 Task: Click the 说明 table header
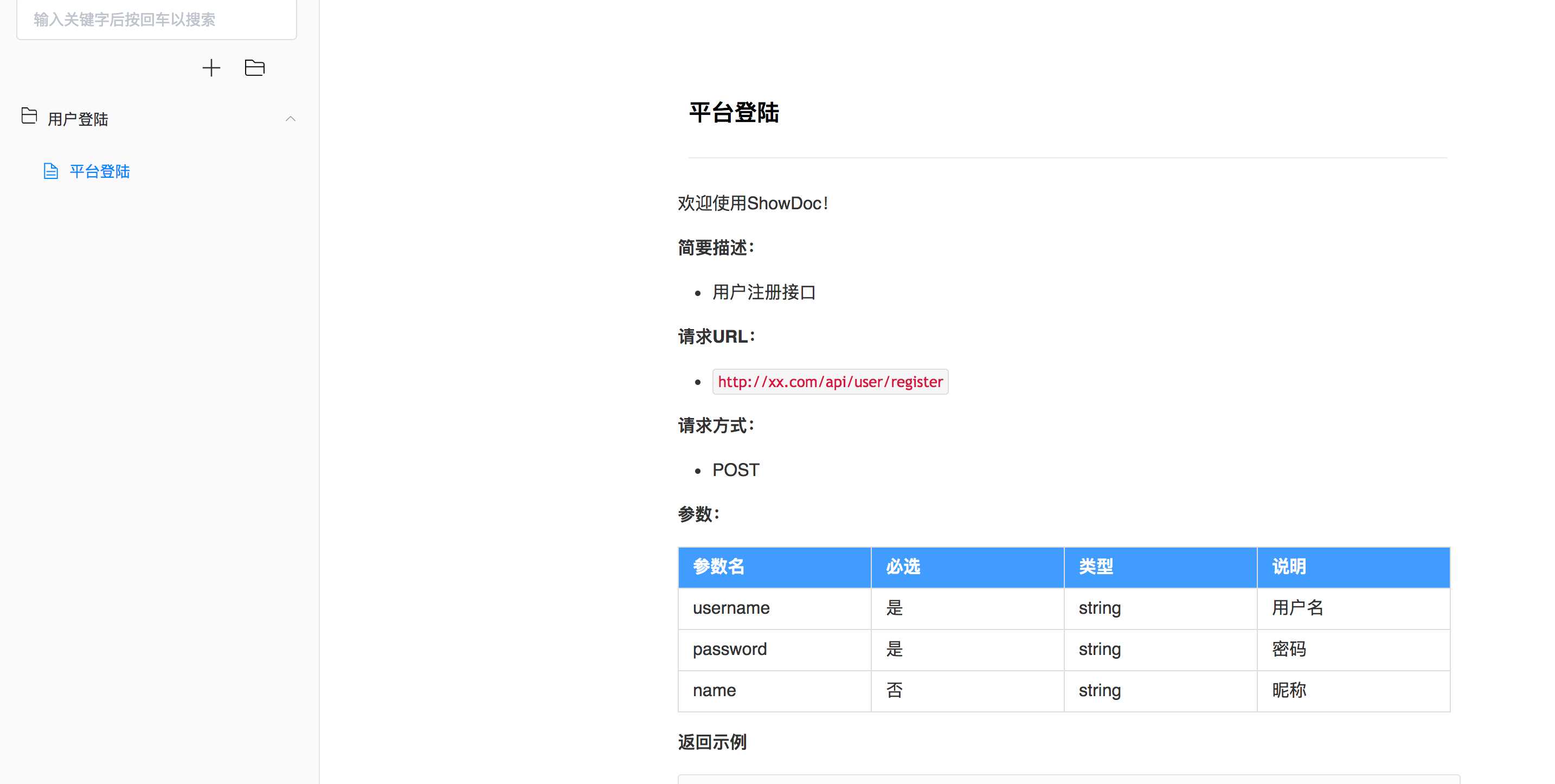click(x=1354, y=567)
